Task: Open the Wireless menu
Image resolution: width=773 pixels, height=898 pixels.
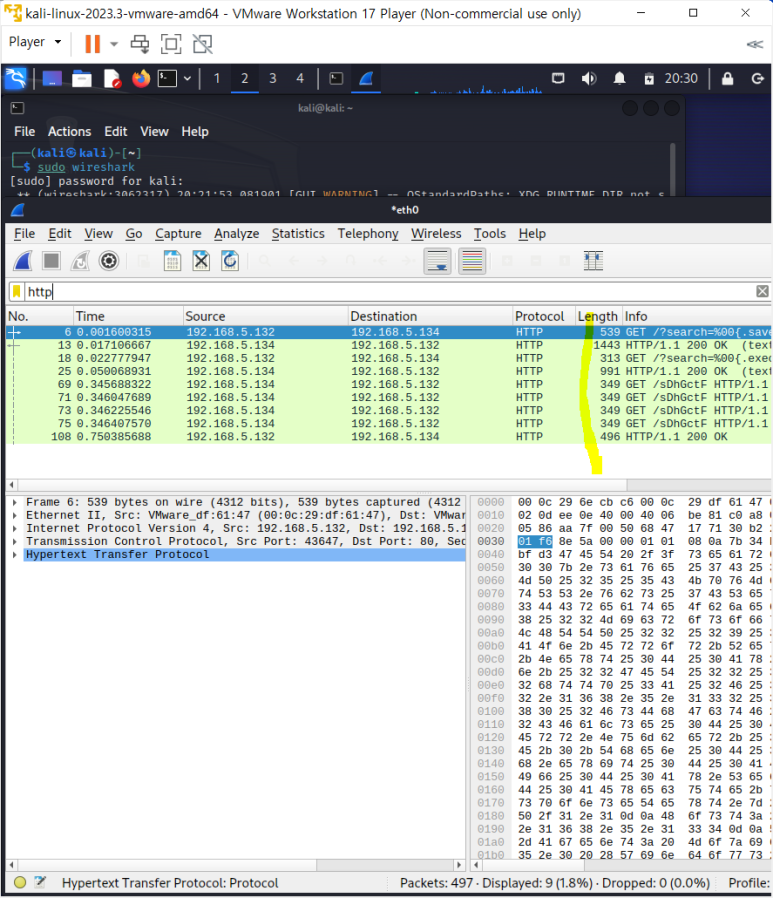Action: [436, 234]
